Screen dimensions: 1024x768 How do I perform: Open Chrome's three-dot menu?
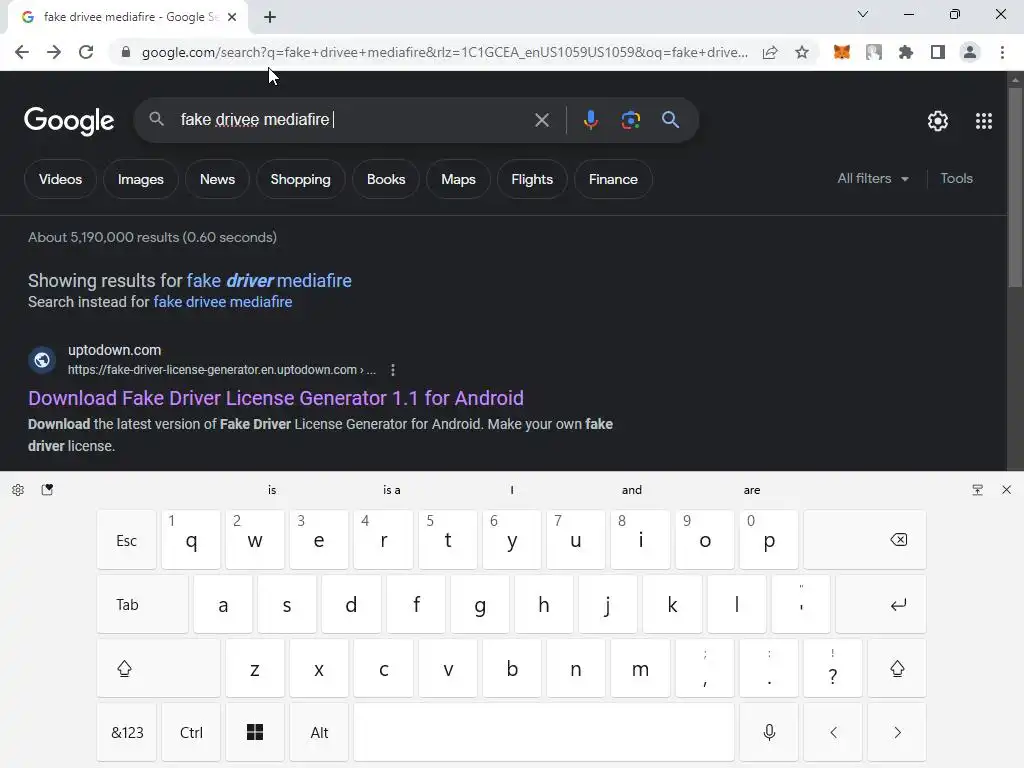point(1002,52)
